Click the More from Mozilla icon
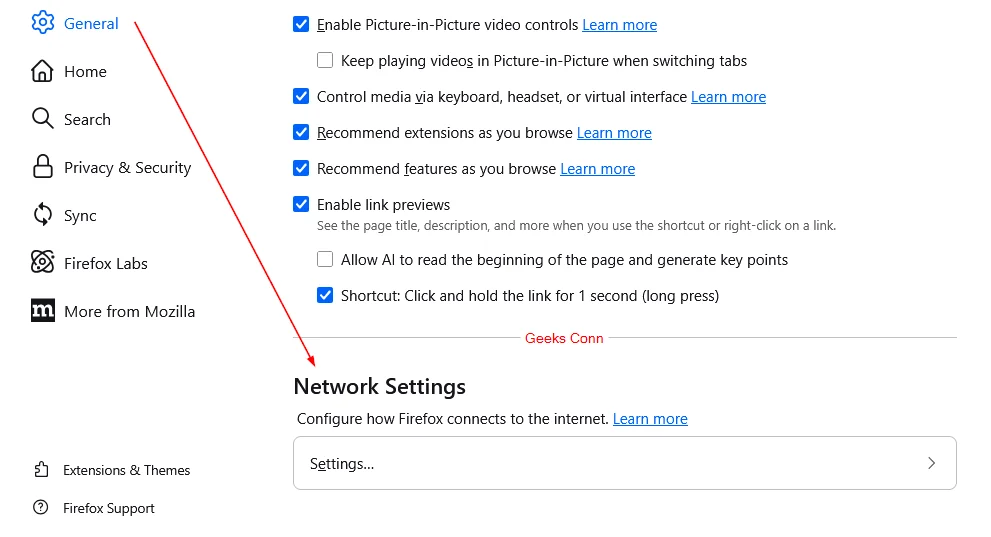This screenshot has width=991, height=537. (x=42, y=311)
